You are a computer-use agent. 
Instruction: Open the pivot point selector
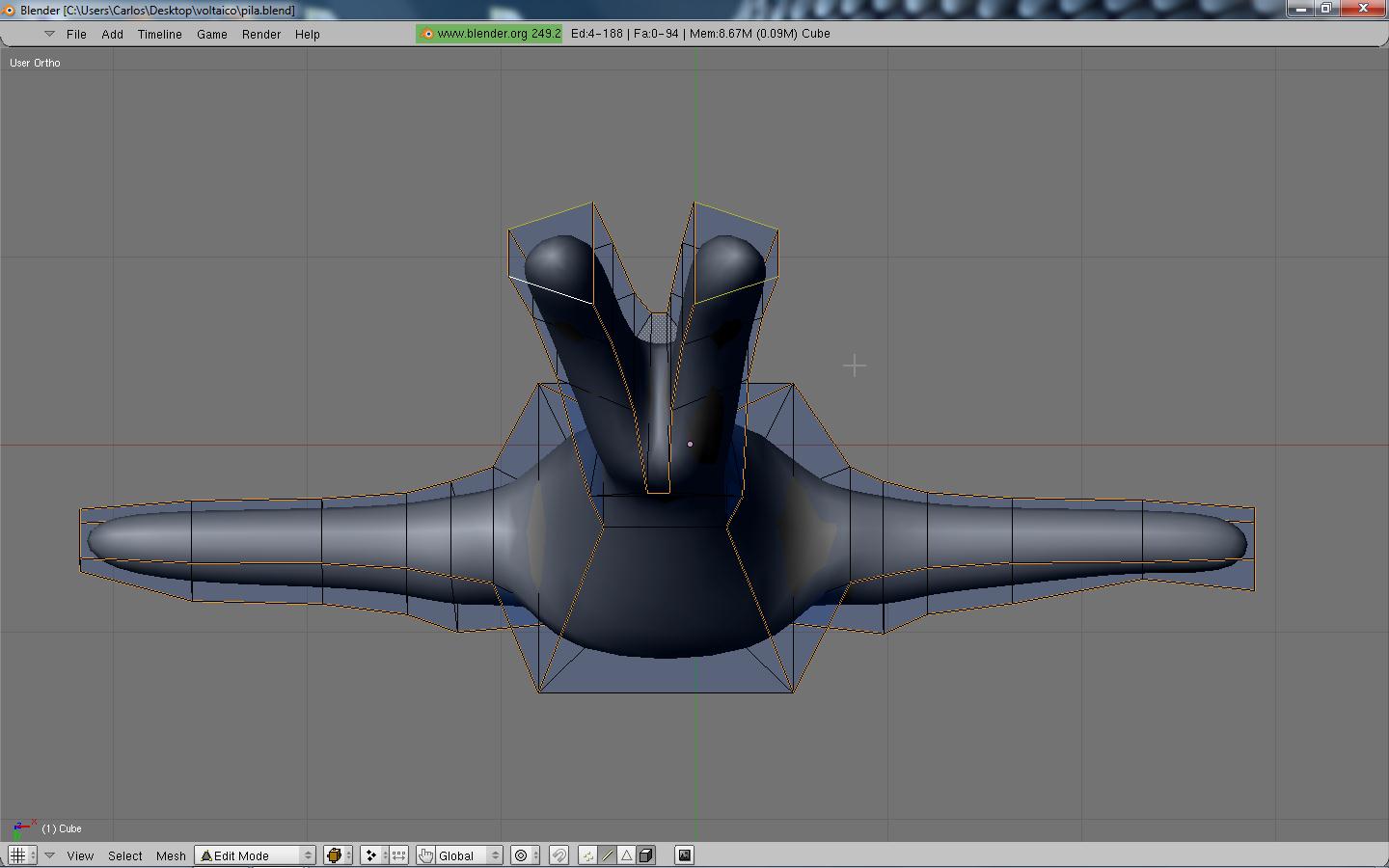point(371,855)
